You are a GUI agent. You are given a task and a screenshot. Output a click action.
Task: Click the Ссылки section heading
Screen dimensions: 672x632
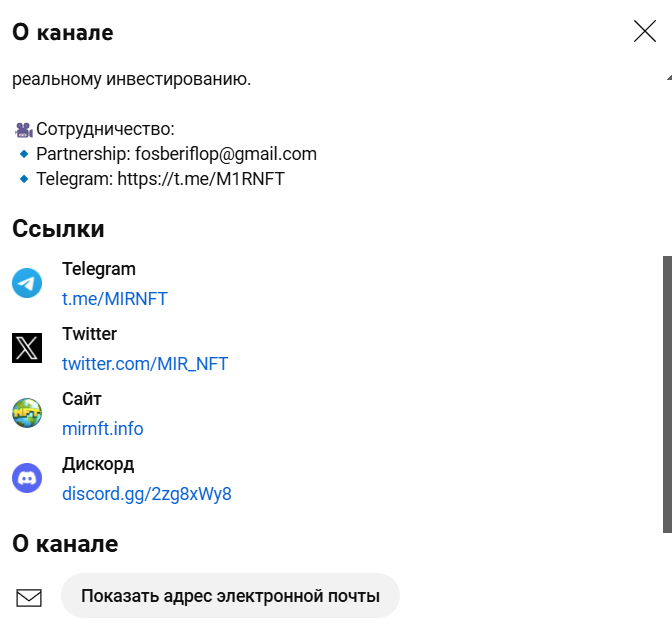[58, 229]
